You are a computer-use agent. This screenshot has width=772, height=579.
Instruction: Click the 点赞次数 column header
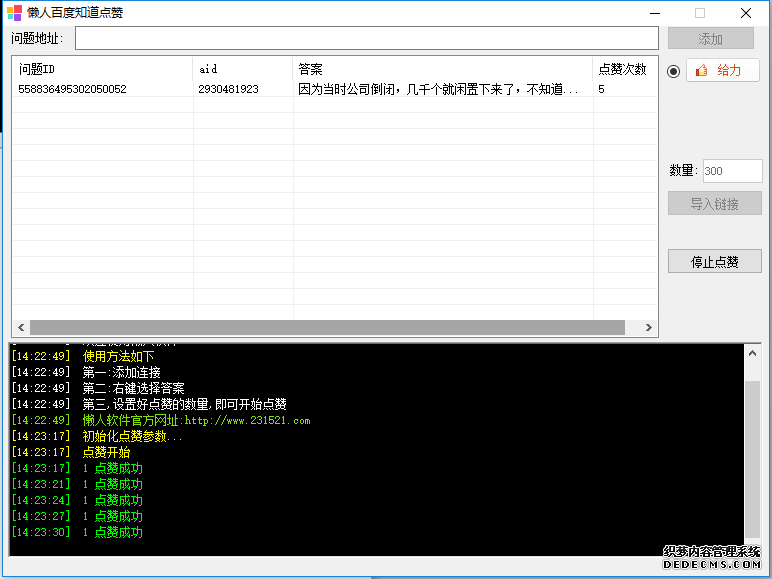(625, 69)
